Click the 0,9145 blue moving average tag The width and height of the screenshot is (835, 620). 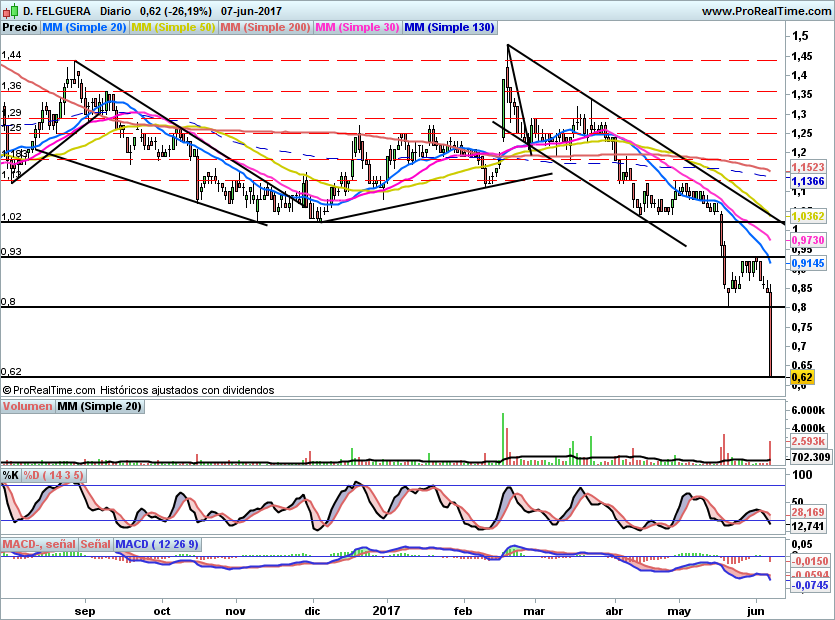807,263
